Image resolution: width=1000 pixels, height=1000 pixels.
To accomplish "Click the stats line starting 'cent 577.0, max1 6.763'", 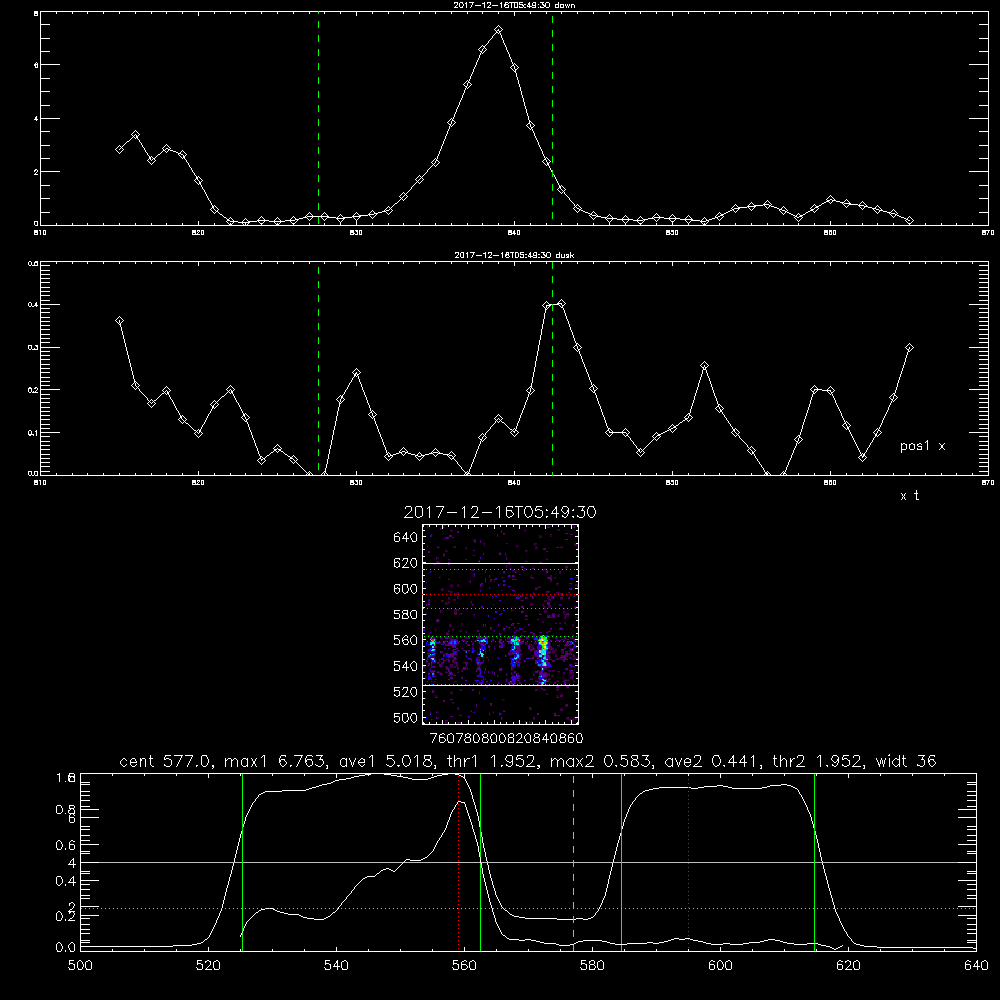I will [x=527, y=761].
